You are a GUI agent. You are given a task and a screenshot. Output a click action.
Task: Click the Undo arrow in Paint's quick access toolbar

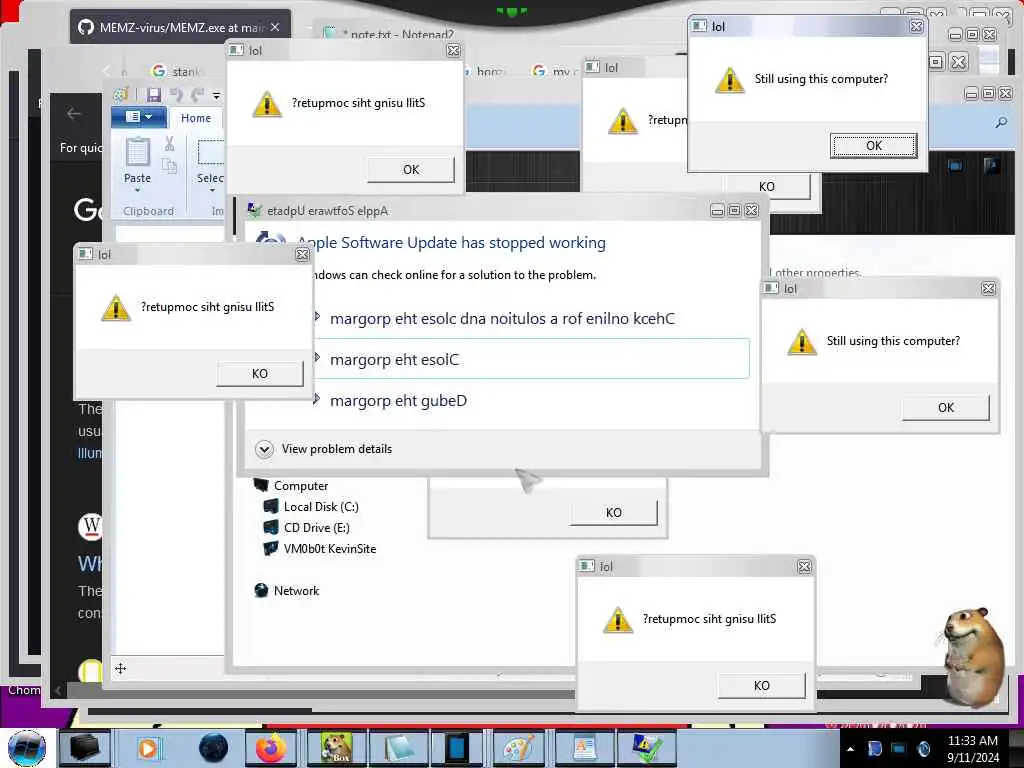point(176,95)
